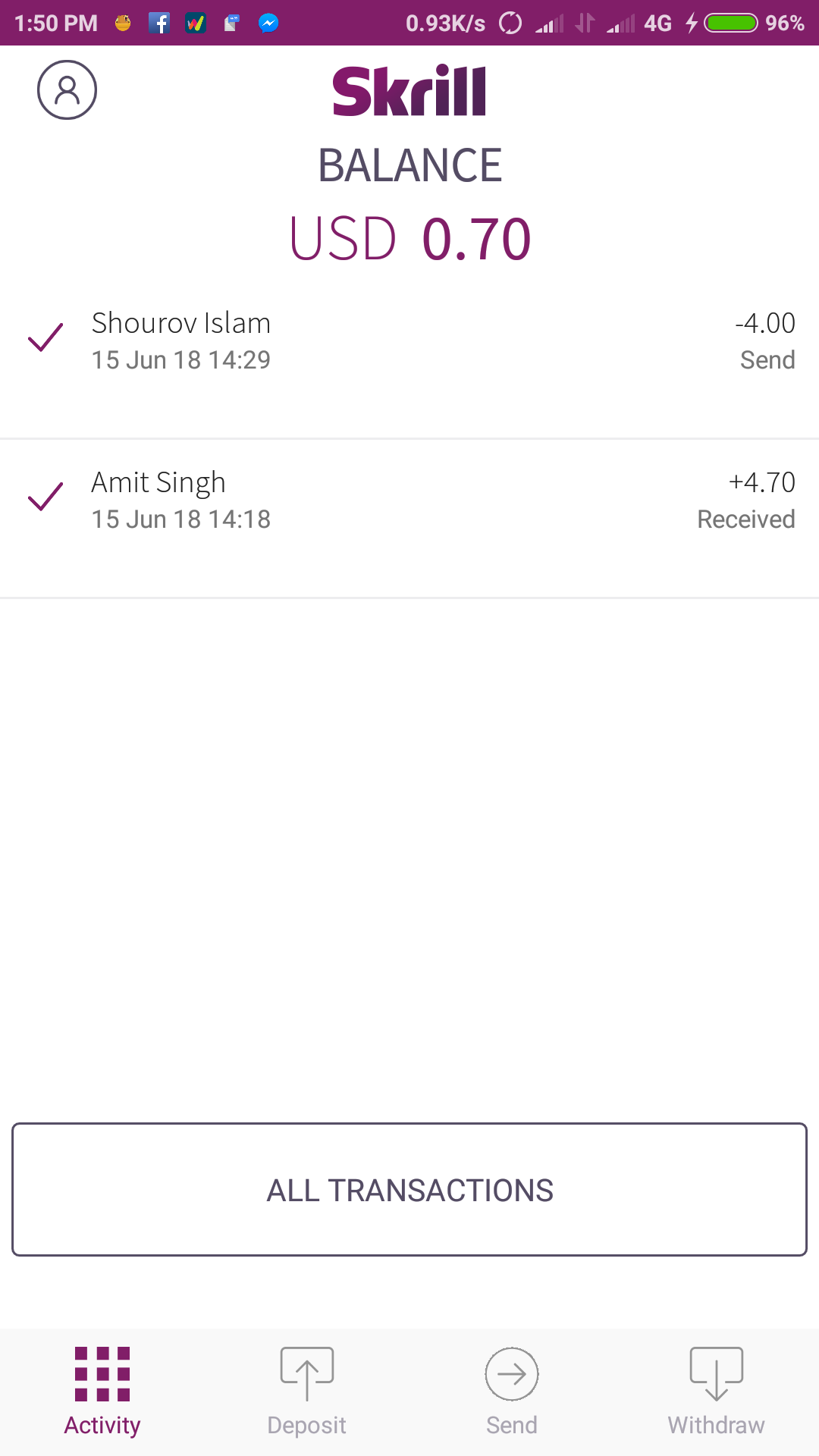Switch to the Activity tab label
Image resolution: width=819 pixels, height=1456 pixels.
102,1426
